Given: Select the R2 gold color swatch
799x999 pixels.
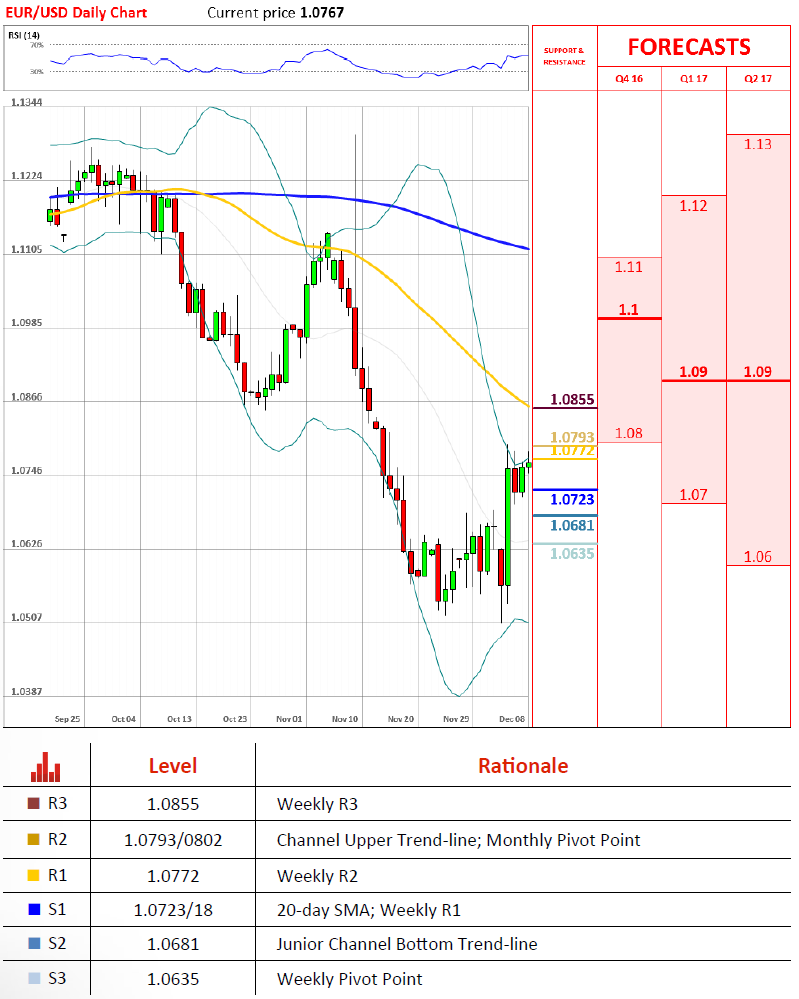Looking at the screenshot, I should [34, 839].
